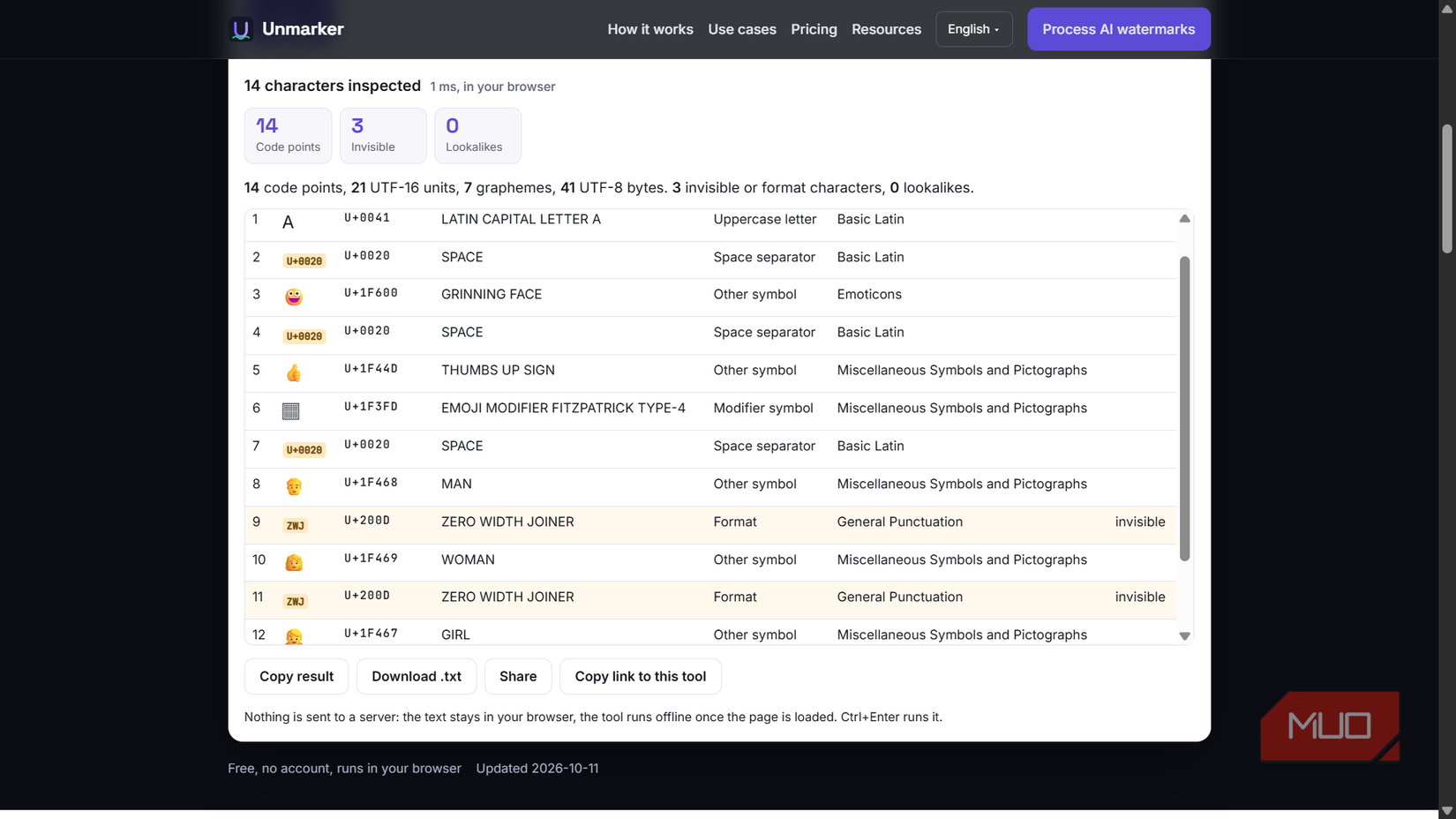Click Process AI watermarks button
The image size is (1456, 819).
[1119, 29]
